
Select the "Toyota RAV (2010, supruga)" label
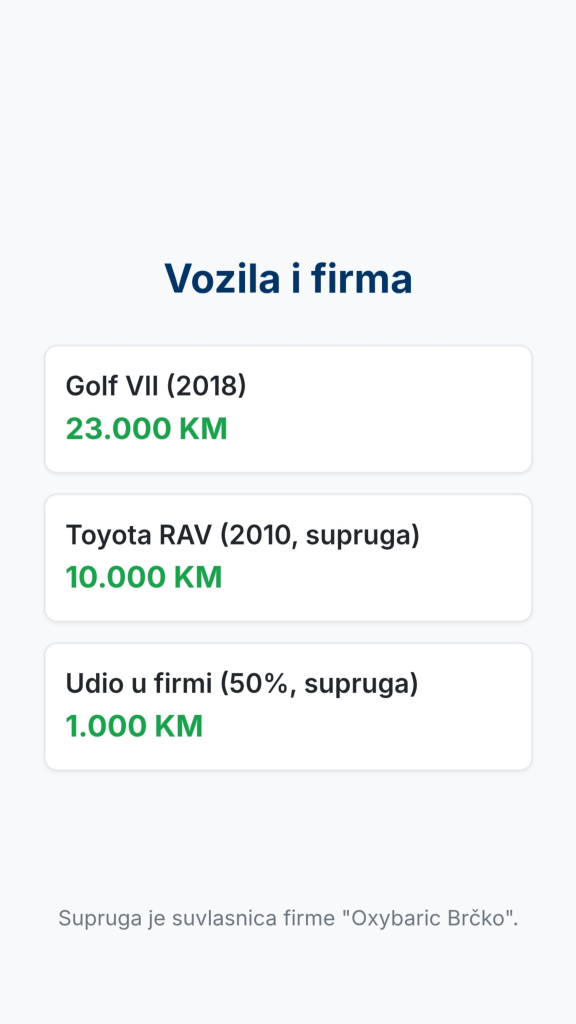tap(243, 535)
